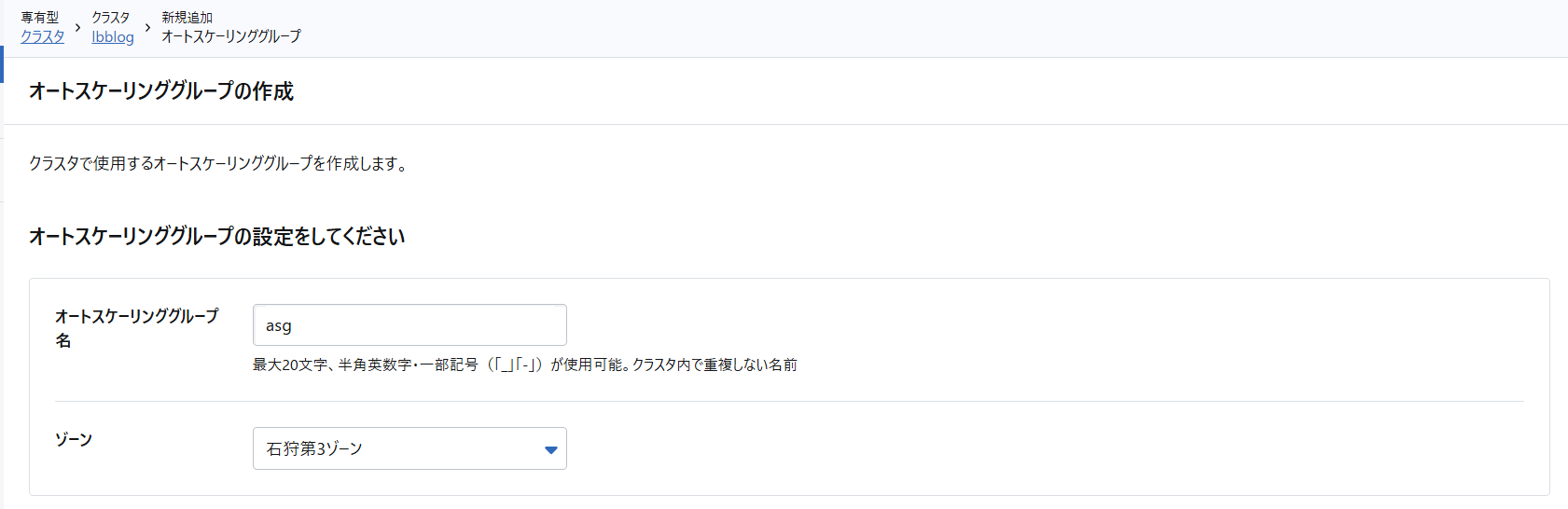Click the blue caret arrow in zone selector

550,449
